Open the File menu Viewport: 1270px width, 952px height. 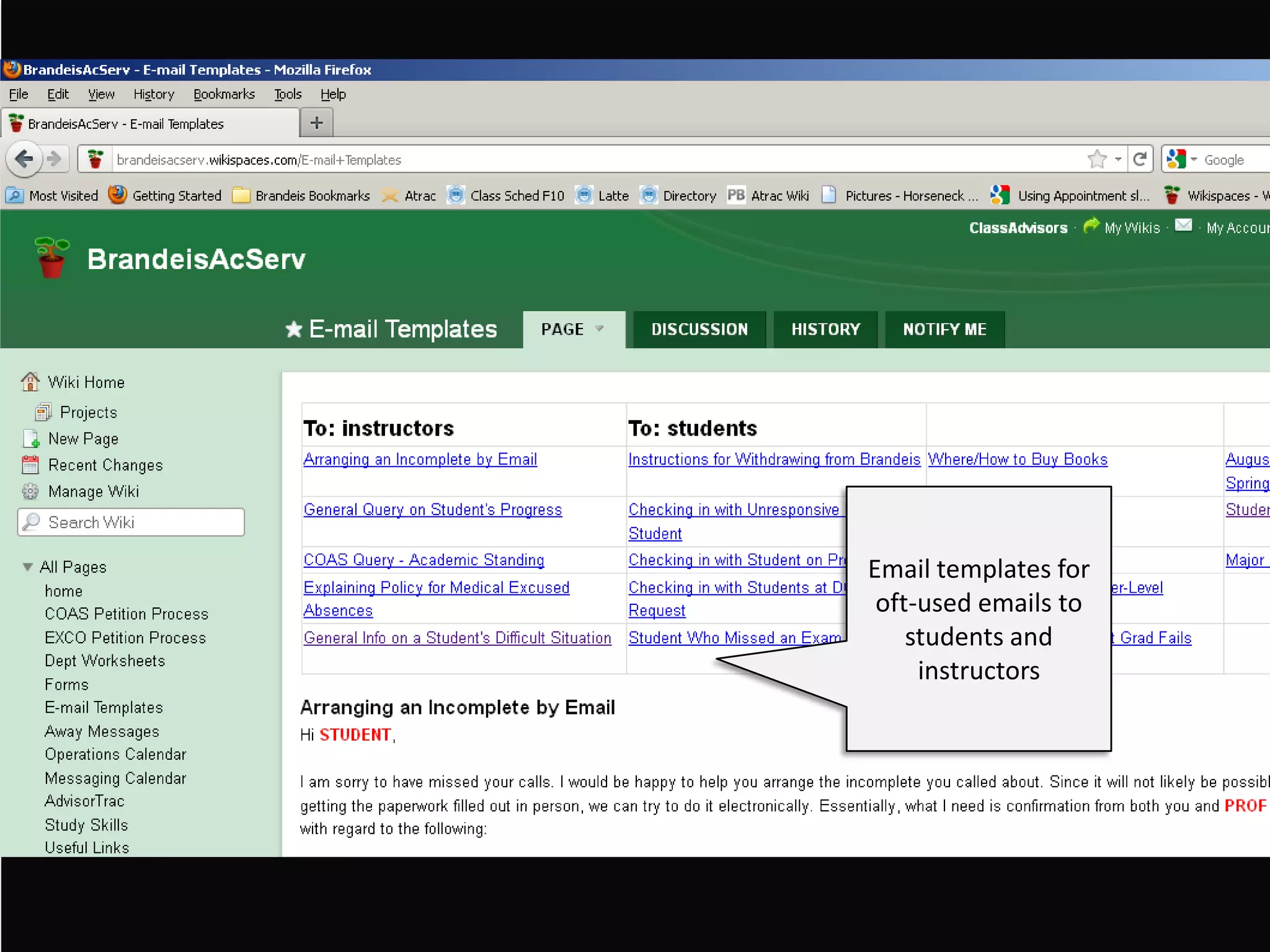pyautogui.click(x=19, y=94)
